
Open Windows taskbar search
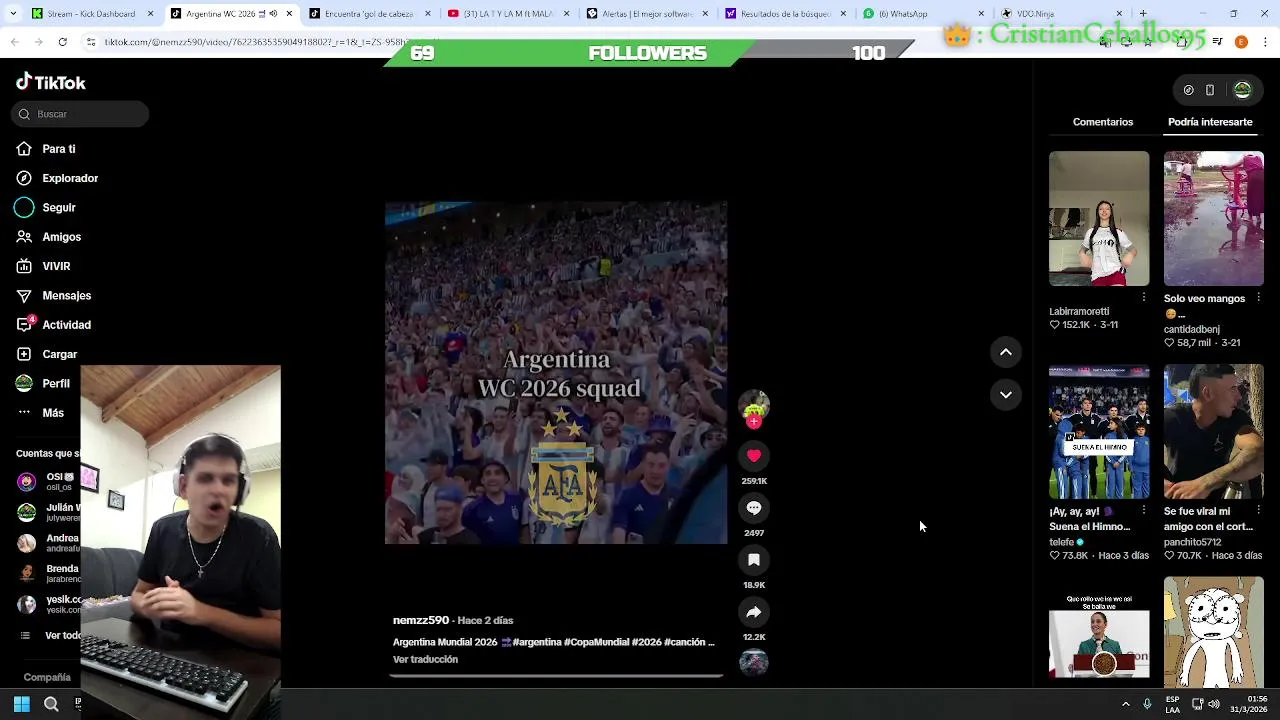pyautogui.click(x=52, y=704)
